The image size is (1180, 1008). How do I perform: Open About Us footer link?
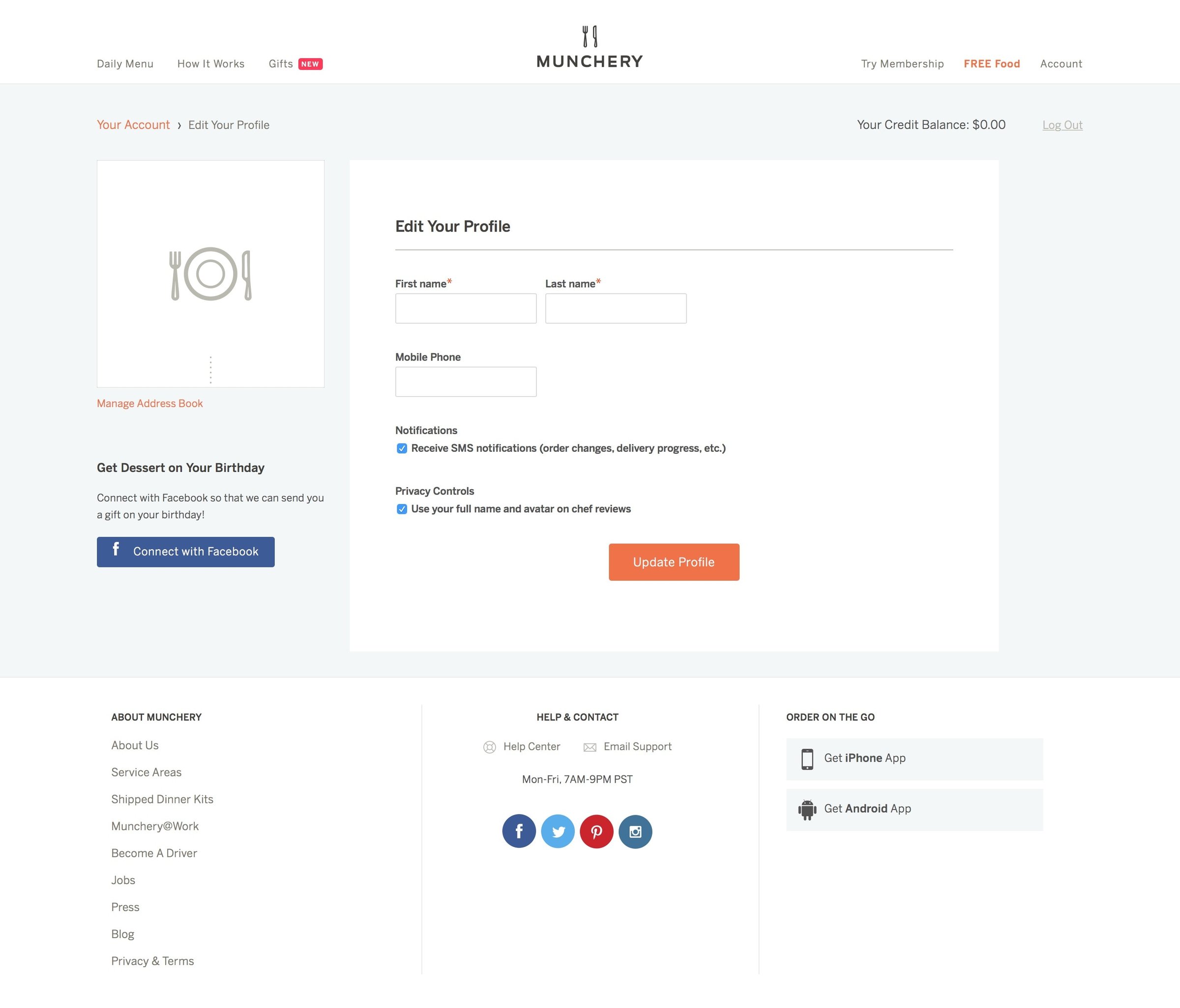(x=135, y=745)
